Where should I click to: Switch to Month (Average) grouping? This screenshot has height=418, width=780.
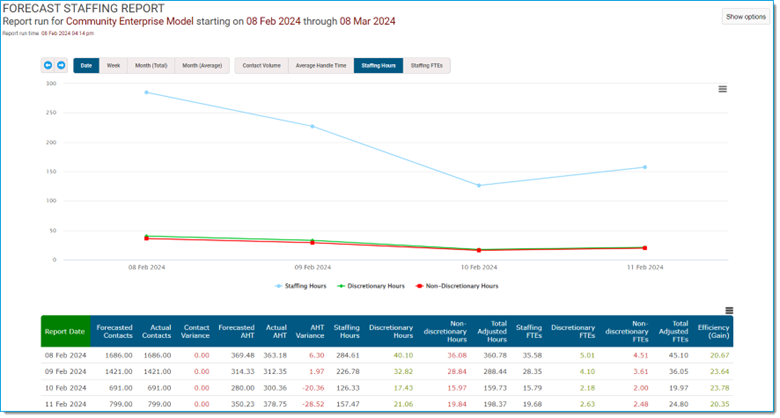(202, 66)
